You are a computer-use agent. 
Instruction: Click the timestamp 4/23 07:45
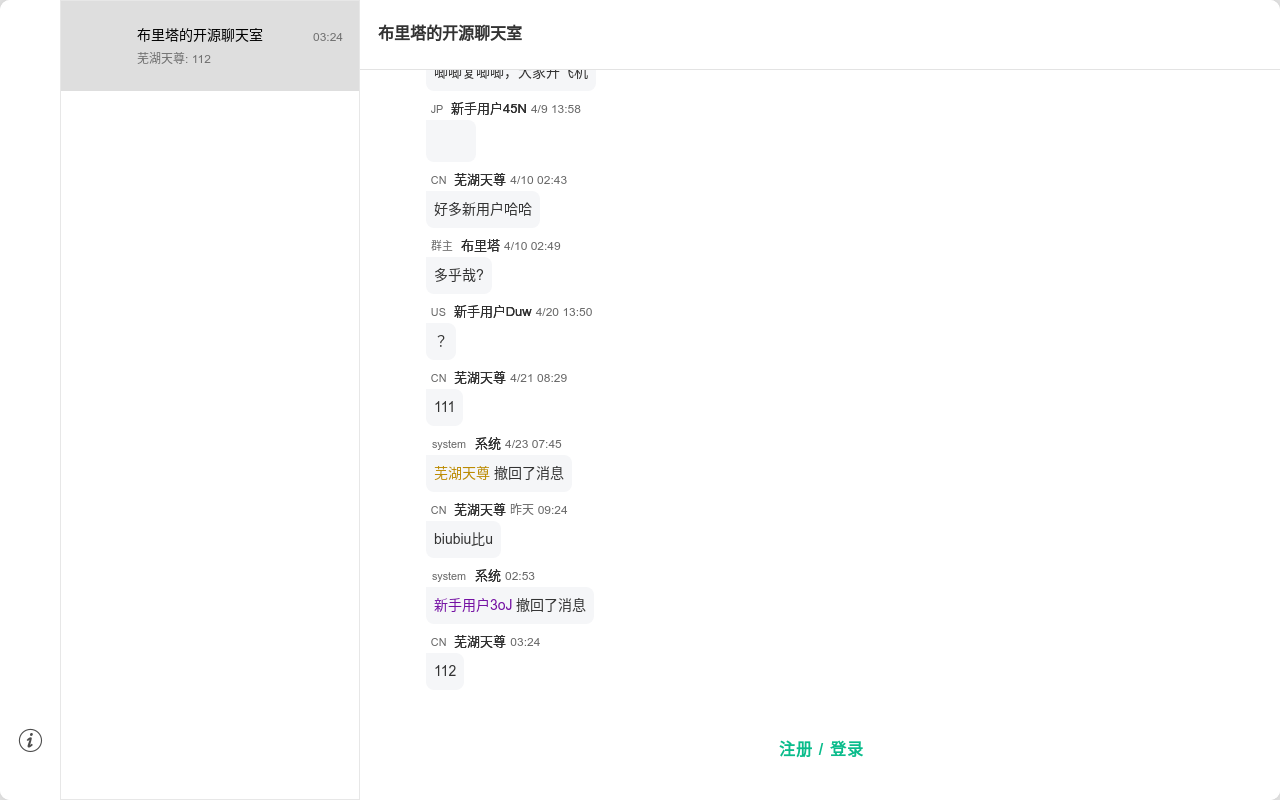(x=533, y=444)
